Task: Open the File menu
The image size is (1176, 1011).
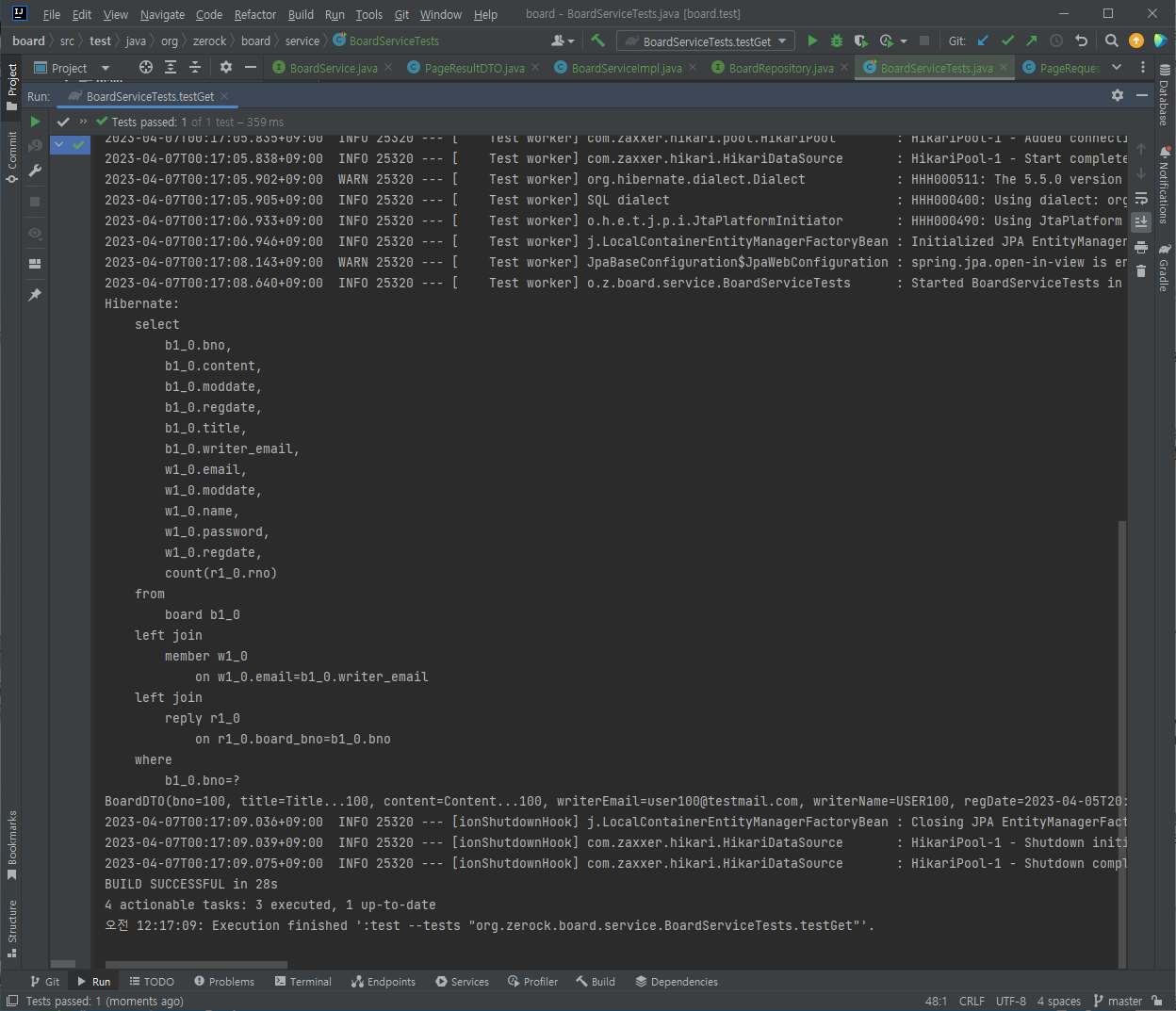Action: pos(52,14)
